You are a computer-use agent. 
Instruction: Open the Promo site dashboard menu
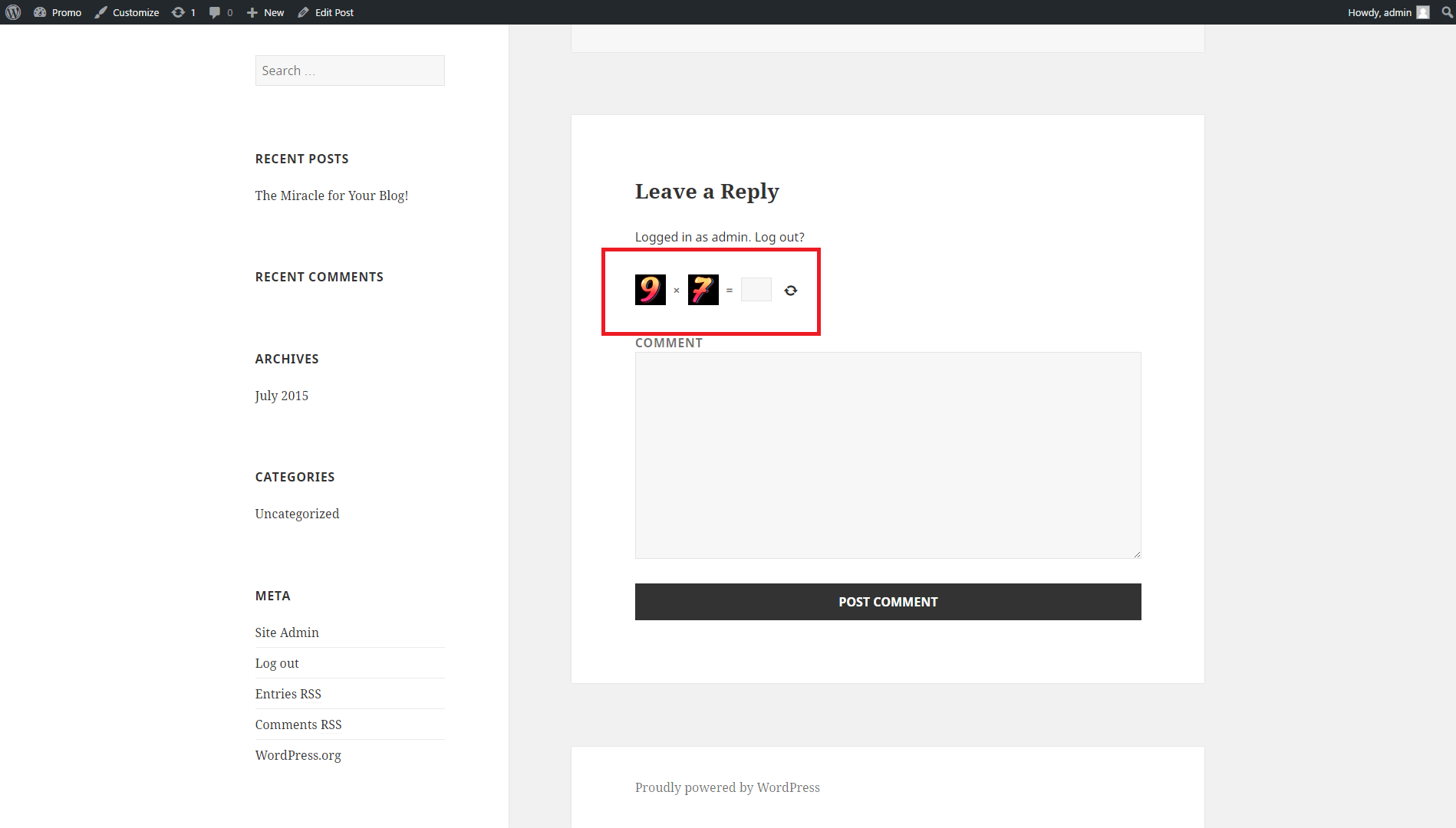[58, 12]
